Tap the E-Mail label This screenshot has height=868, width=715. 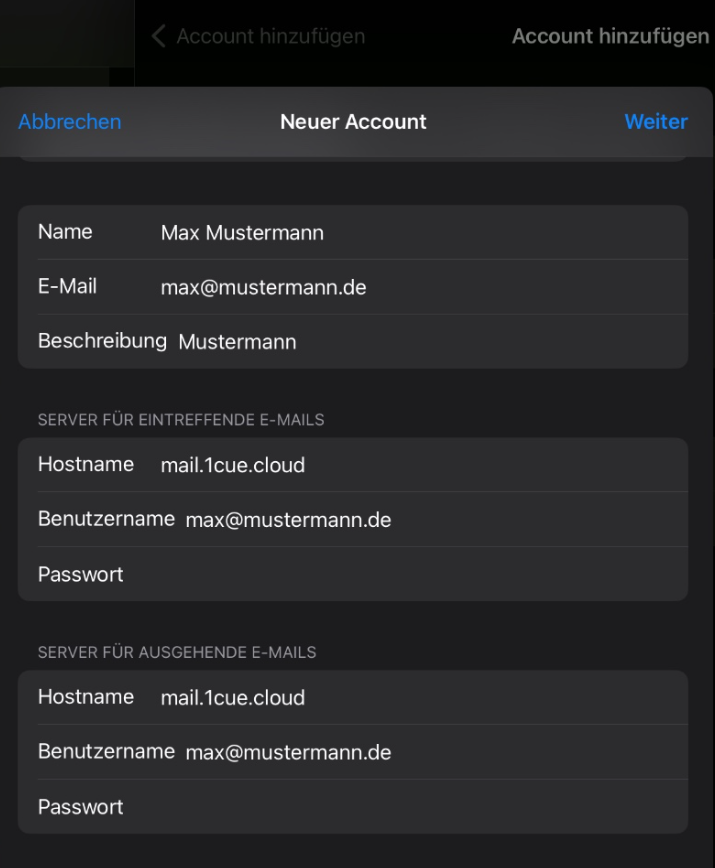pyautogui.click(x=68, y=286)
